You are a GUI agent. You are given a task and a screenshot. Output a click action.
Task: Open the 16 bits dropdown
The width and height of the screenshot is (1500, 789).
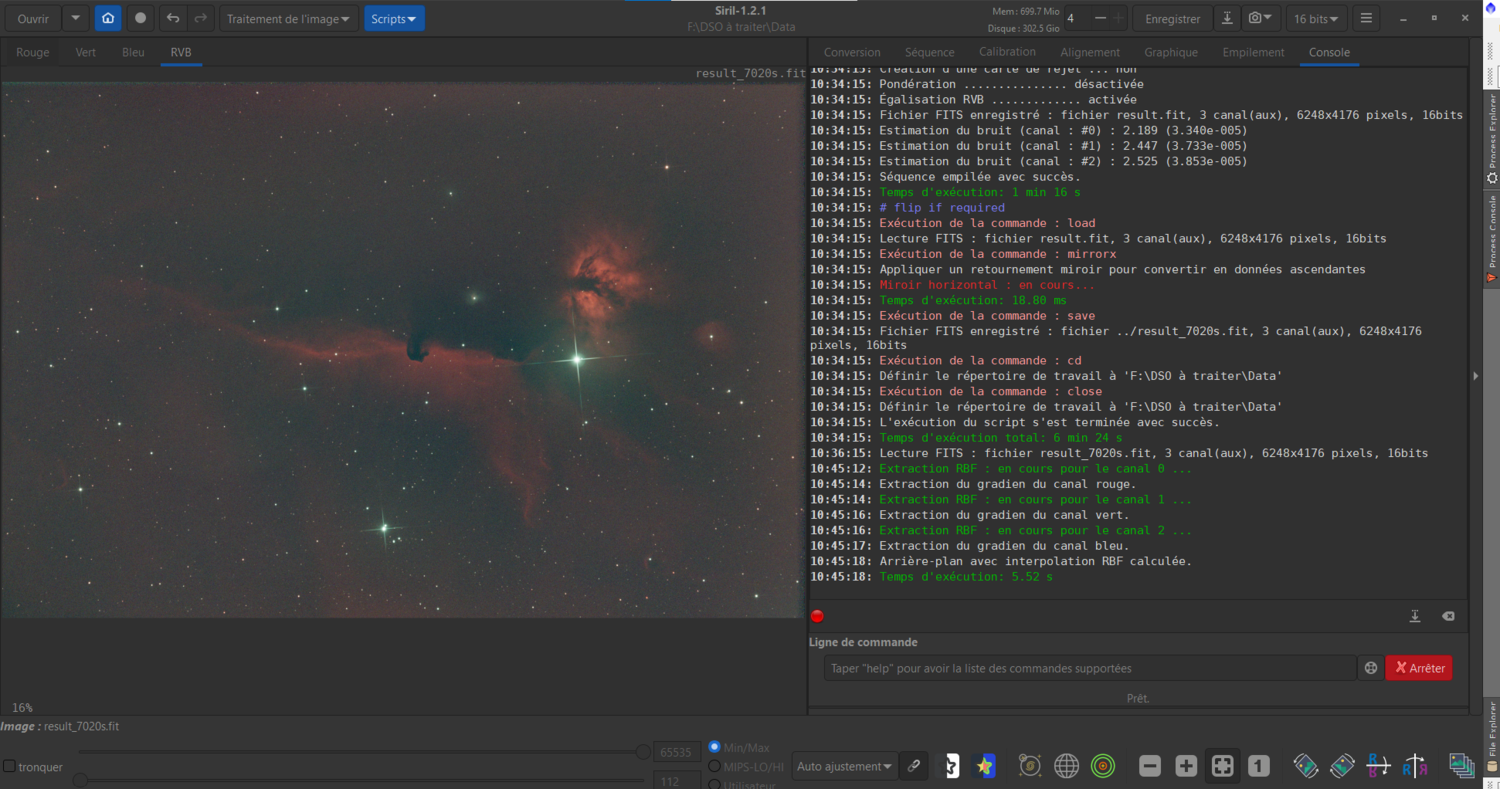1316,18
